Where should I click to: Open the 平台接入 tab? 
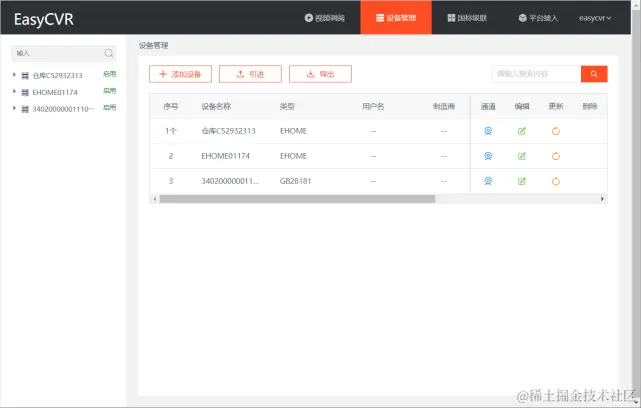pos(538,18)
